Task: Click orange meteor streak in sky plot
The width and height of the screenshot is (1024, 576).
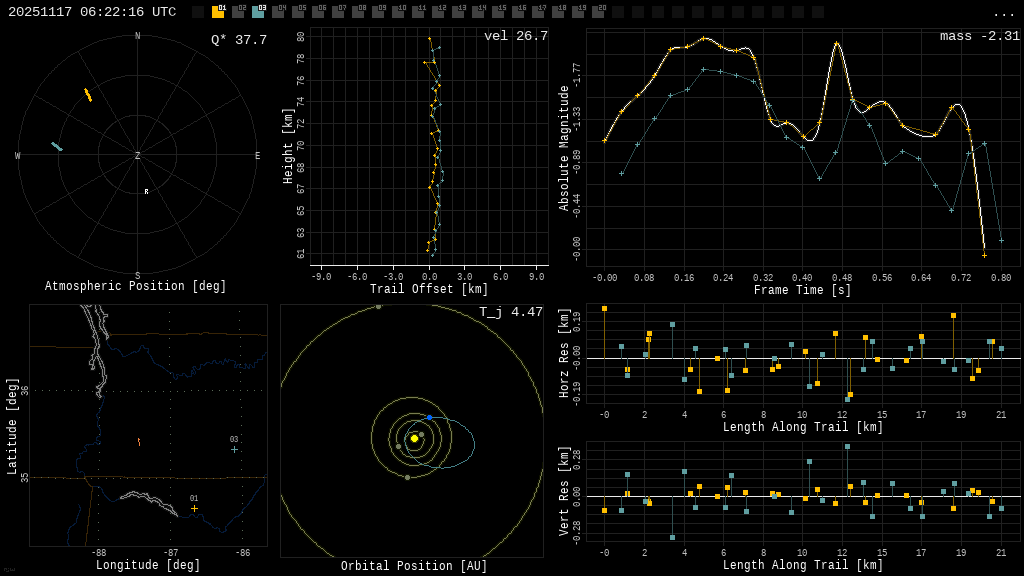Action: pyautogui.click(x=88, y=95)
